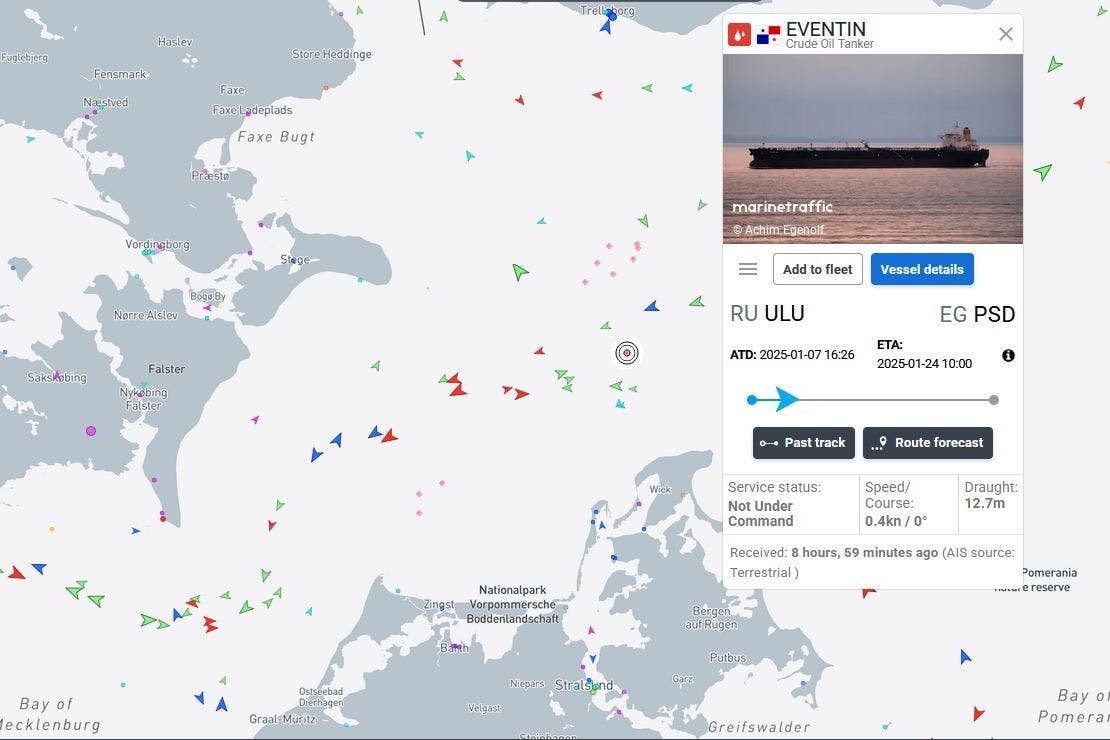Open Vessel details for EVENTIN
This screenshot has height=740, width=1110.
click(x=921, y=269)
